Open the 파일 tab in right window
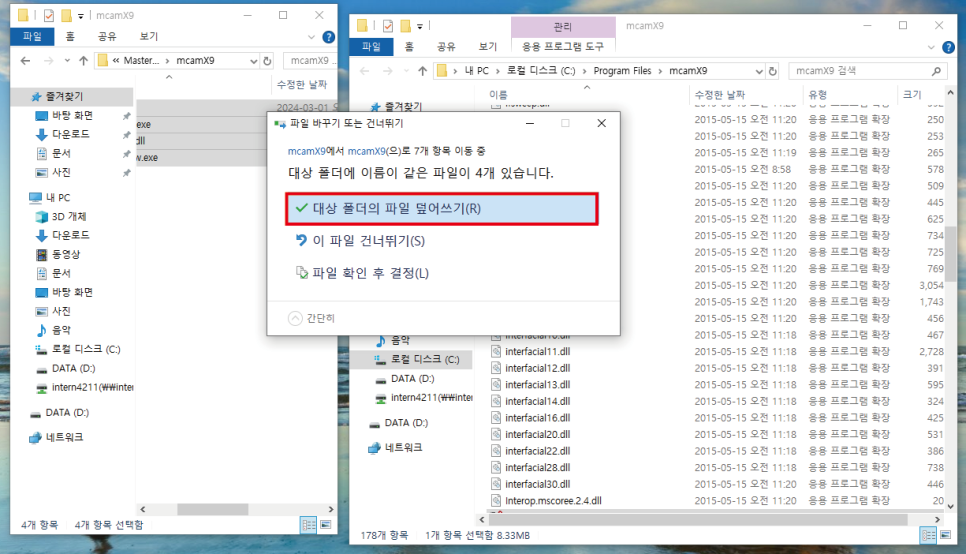 click(x=371, y=46)
